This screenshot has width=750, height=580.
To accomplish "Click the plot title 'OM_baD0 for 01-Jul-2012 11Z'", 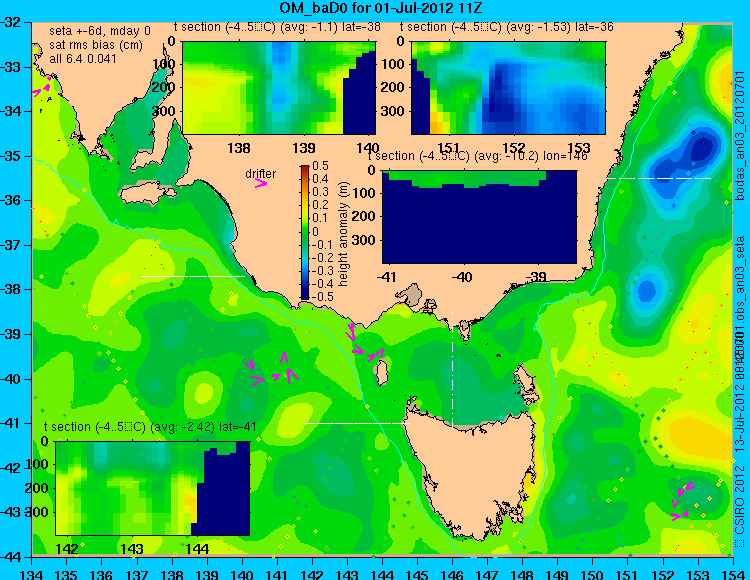I will tap(380, 8).
